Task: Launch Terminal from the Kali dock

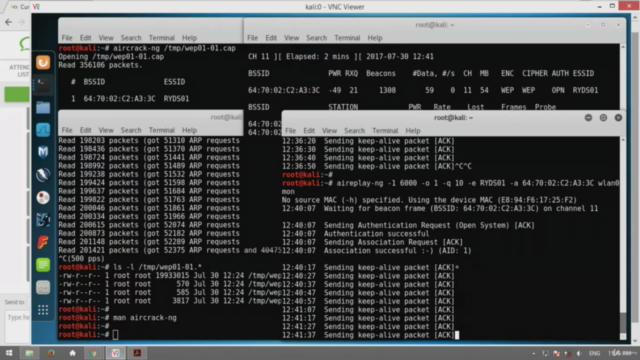Action: 43,85
